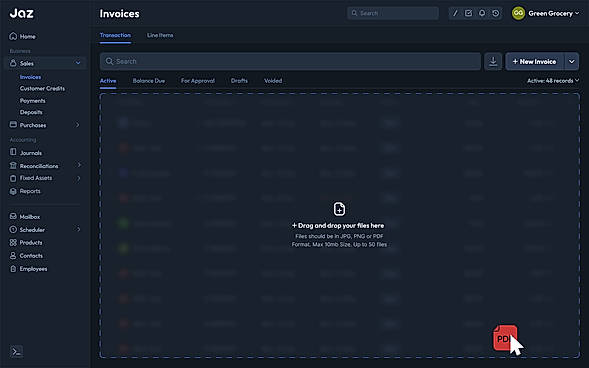
Task: Open the Active: 48 records dropdown
Action: pyautogui.click(x=553, y=81)
